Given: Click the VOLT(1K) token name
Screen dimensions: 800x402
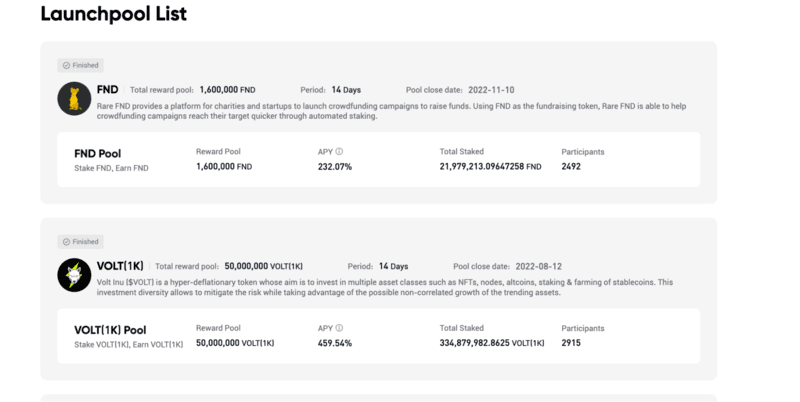Looking at the screenshot, I should pos(120,266).
